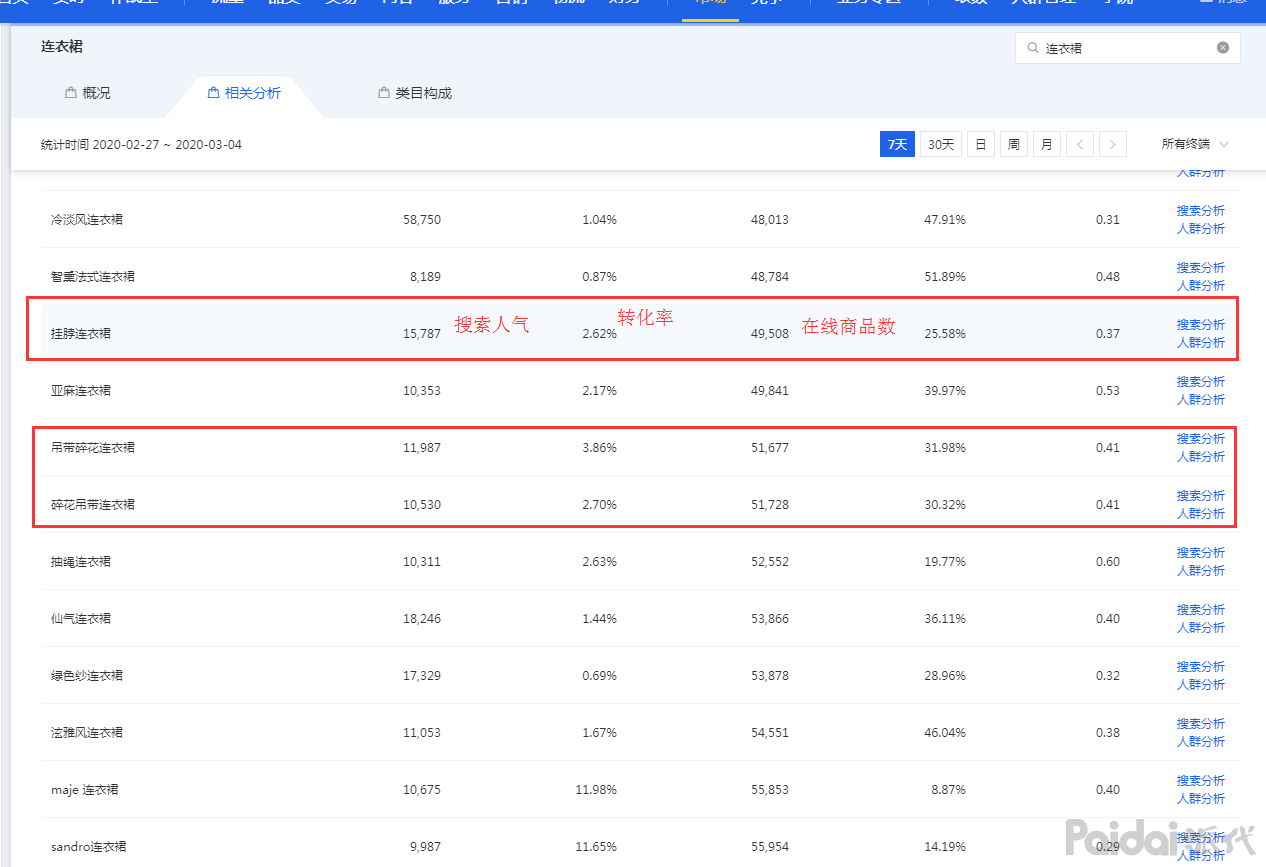Focus the 连衣裙 search input field
Image resolution: width=1266 pixels, height=867 pixels.
click(x=1127, y=47)
